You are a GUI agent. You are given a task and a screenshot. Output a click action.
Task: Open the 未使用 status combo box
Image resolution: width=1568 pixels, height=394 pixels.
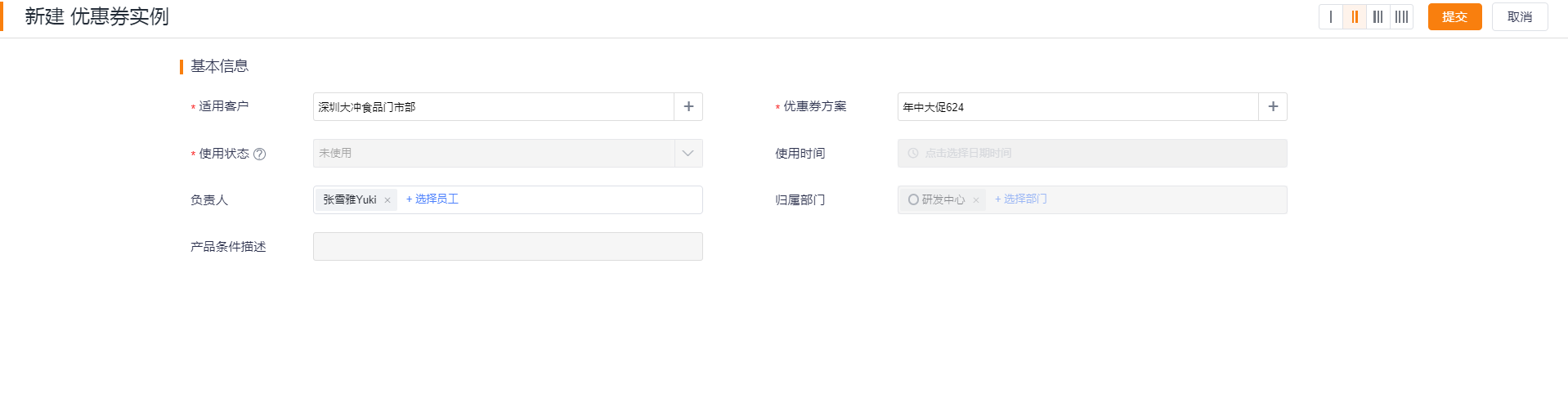508,153
